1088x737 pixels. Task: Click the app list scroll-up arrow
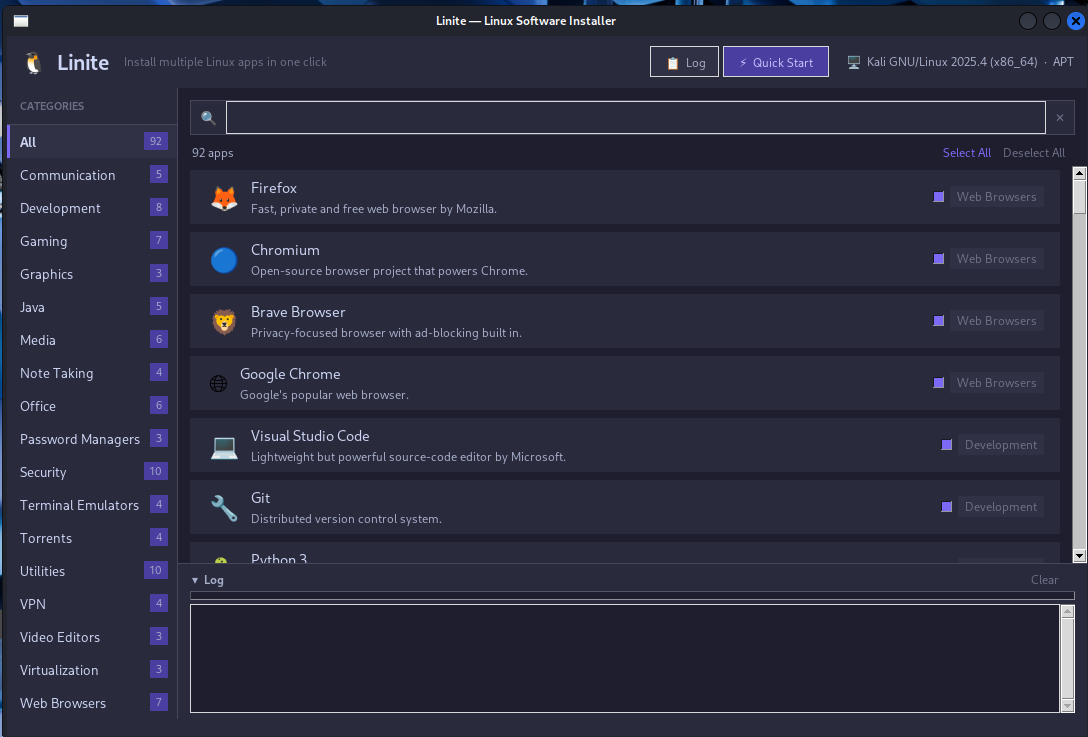coord(1079,173)
